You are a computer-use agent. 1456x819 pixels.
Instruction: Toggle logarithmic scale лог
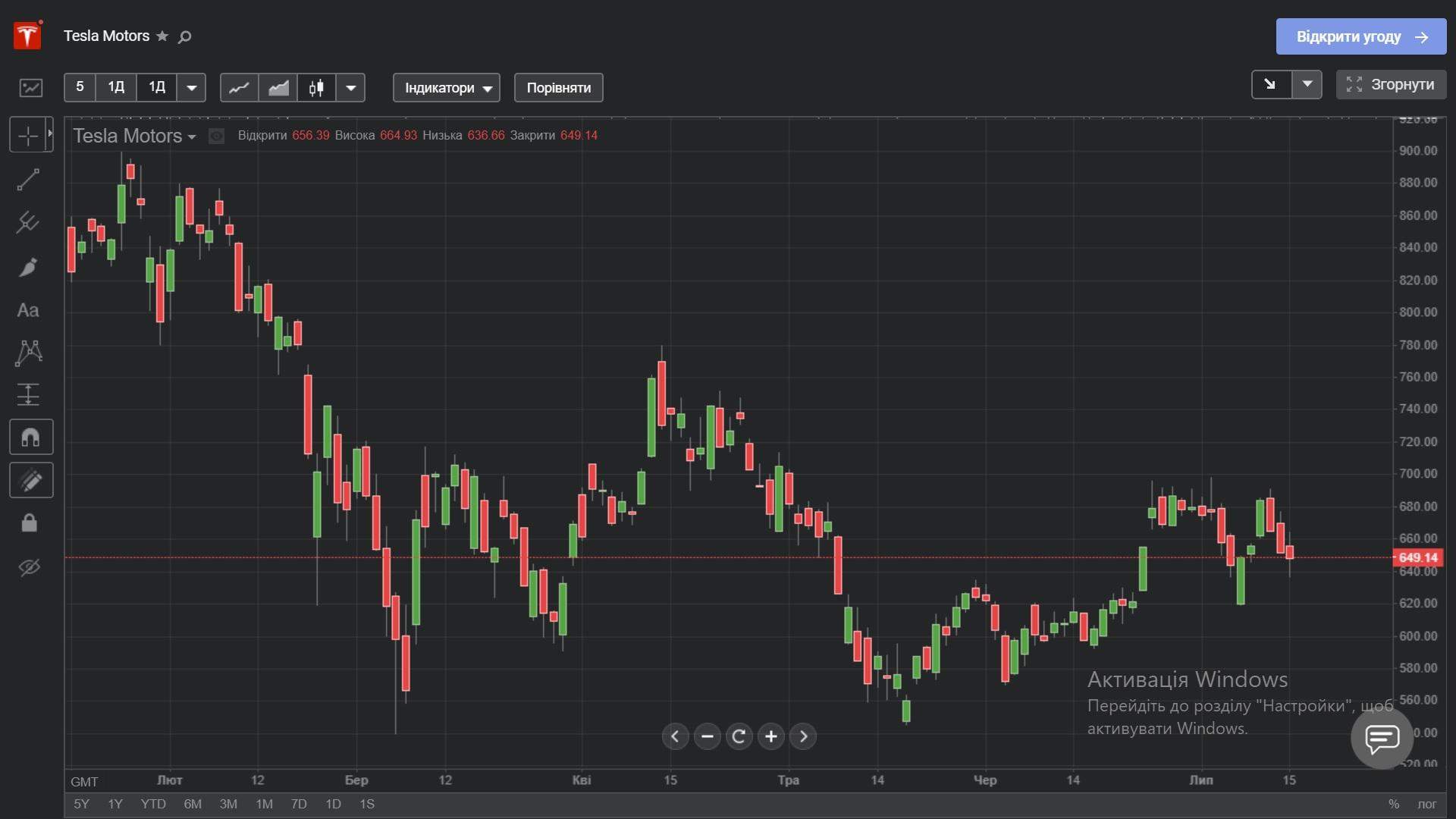(x=1427, y=804)
